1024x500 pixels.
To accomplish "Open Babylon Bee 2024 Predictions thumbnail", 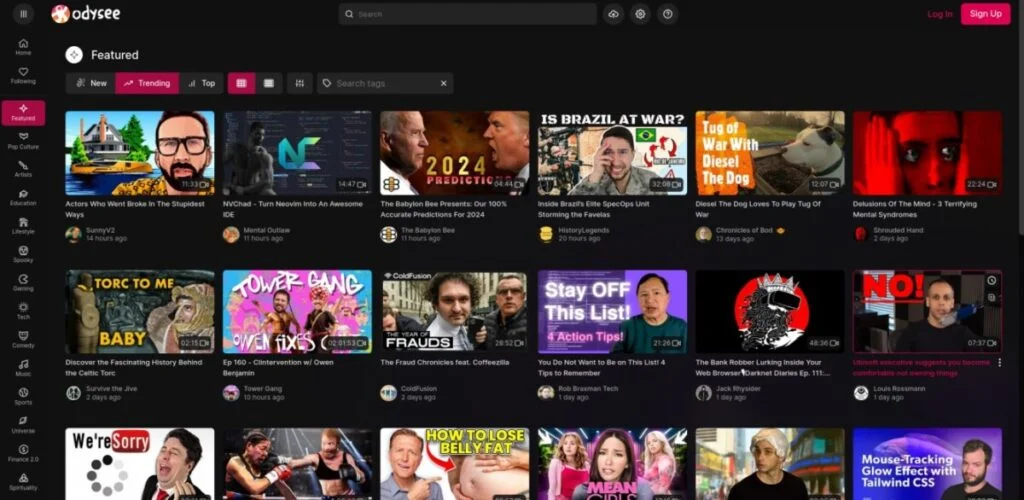I will [x=455, y=153].
